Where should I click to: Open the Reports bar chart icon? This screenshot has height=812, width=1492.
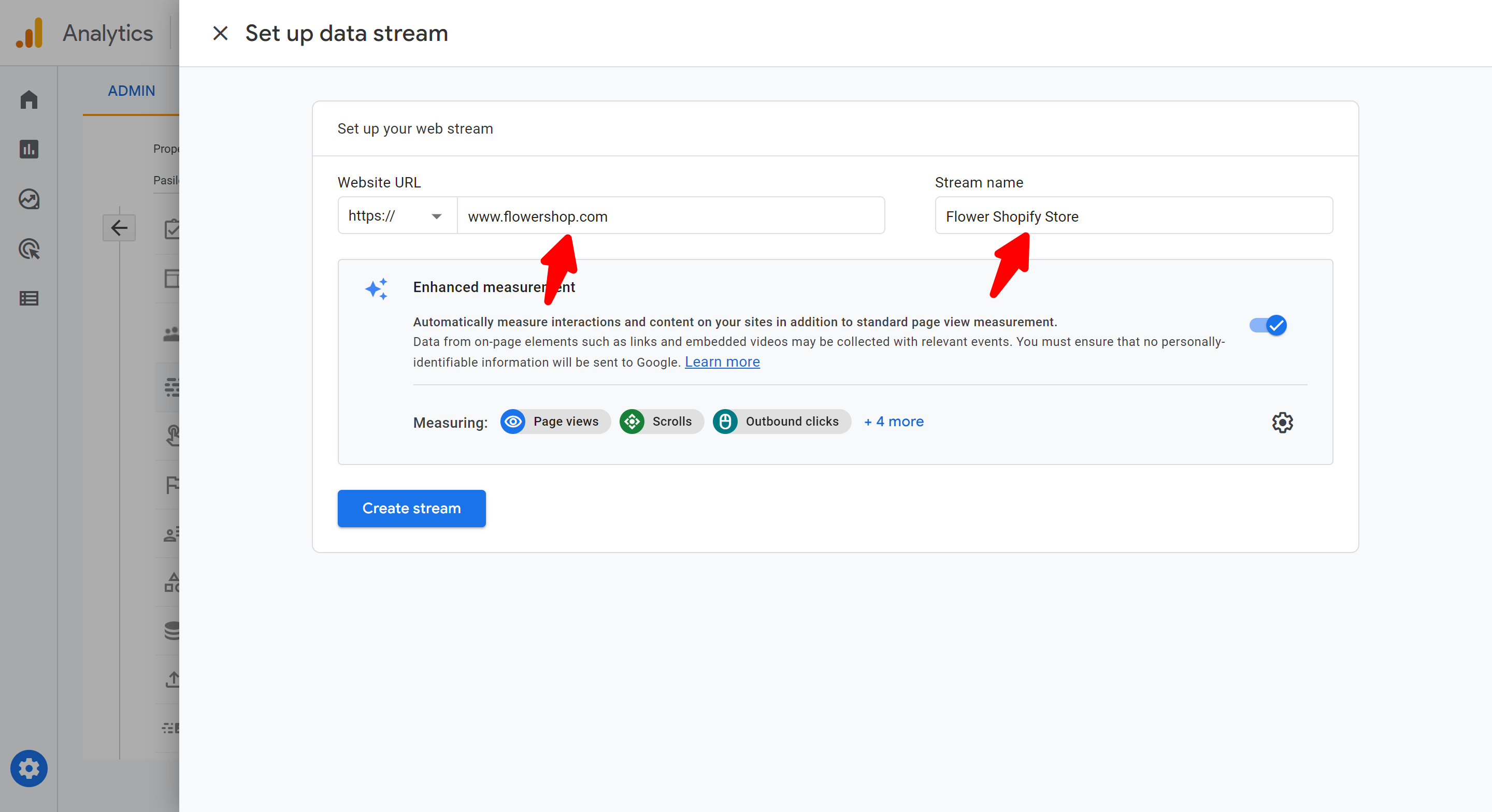pyautogui.click(x=29, y=150)
